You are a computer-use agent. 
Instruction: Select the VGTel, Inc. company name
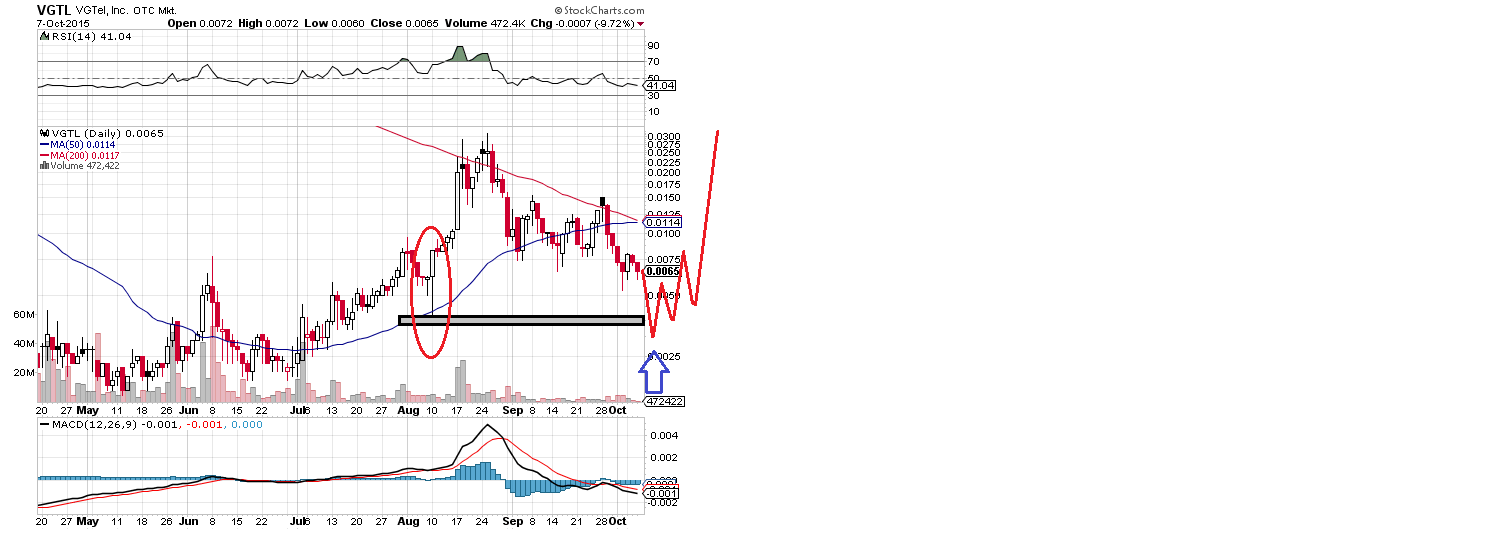[104, 11]
